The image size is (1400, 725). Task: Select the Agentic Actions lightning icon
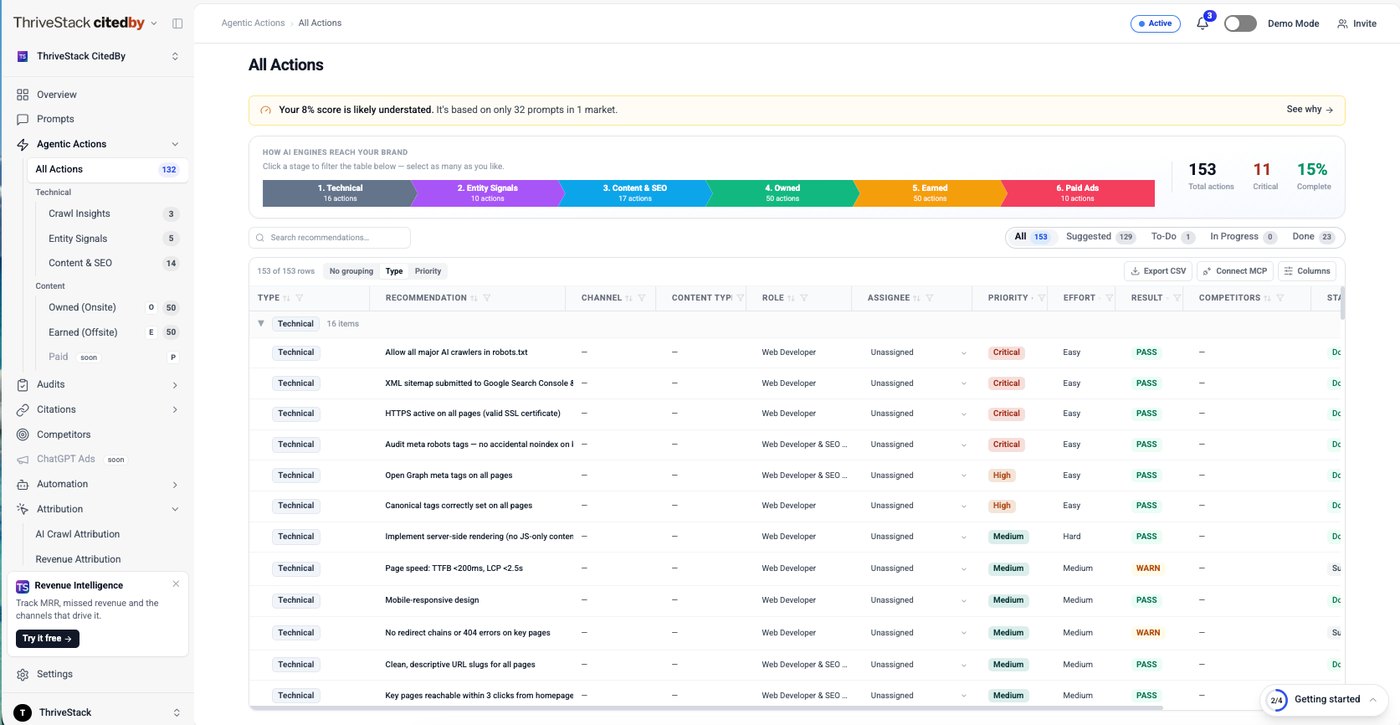23,144
